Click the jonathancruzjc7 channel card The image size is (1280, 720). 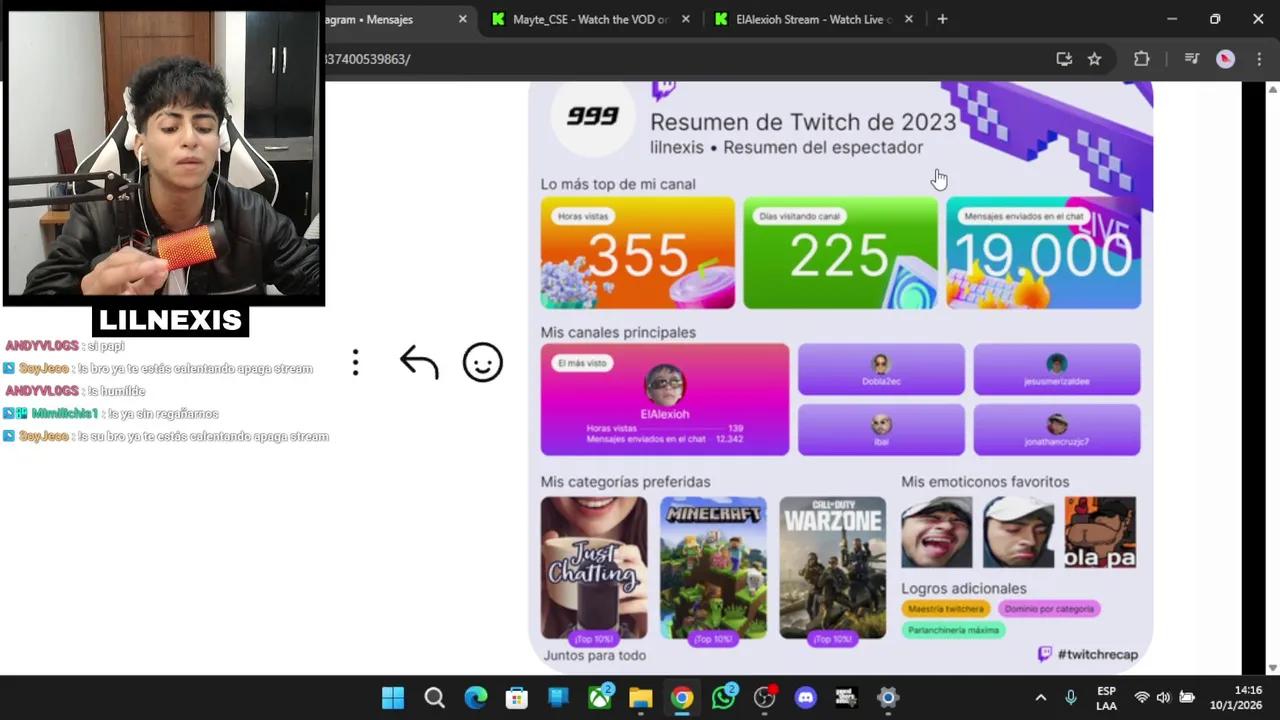1056,430
